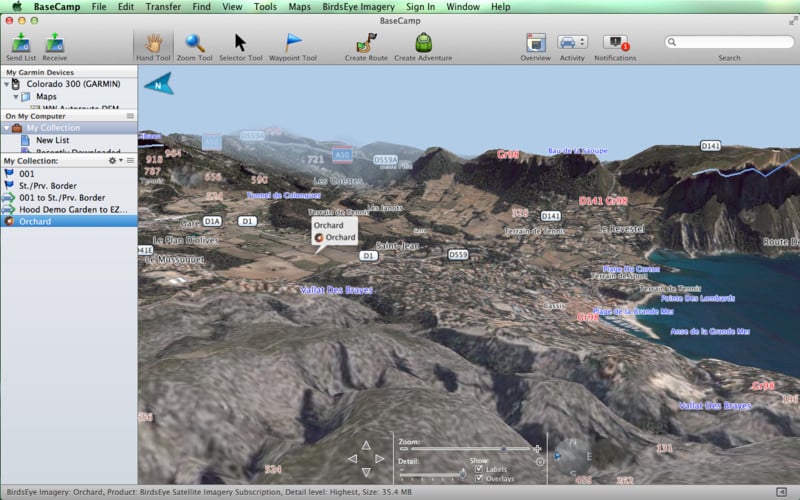
Task: Collapse the Maps folder triangle
Action: click(x=16, y=96)
